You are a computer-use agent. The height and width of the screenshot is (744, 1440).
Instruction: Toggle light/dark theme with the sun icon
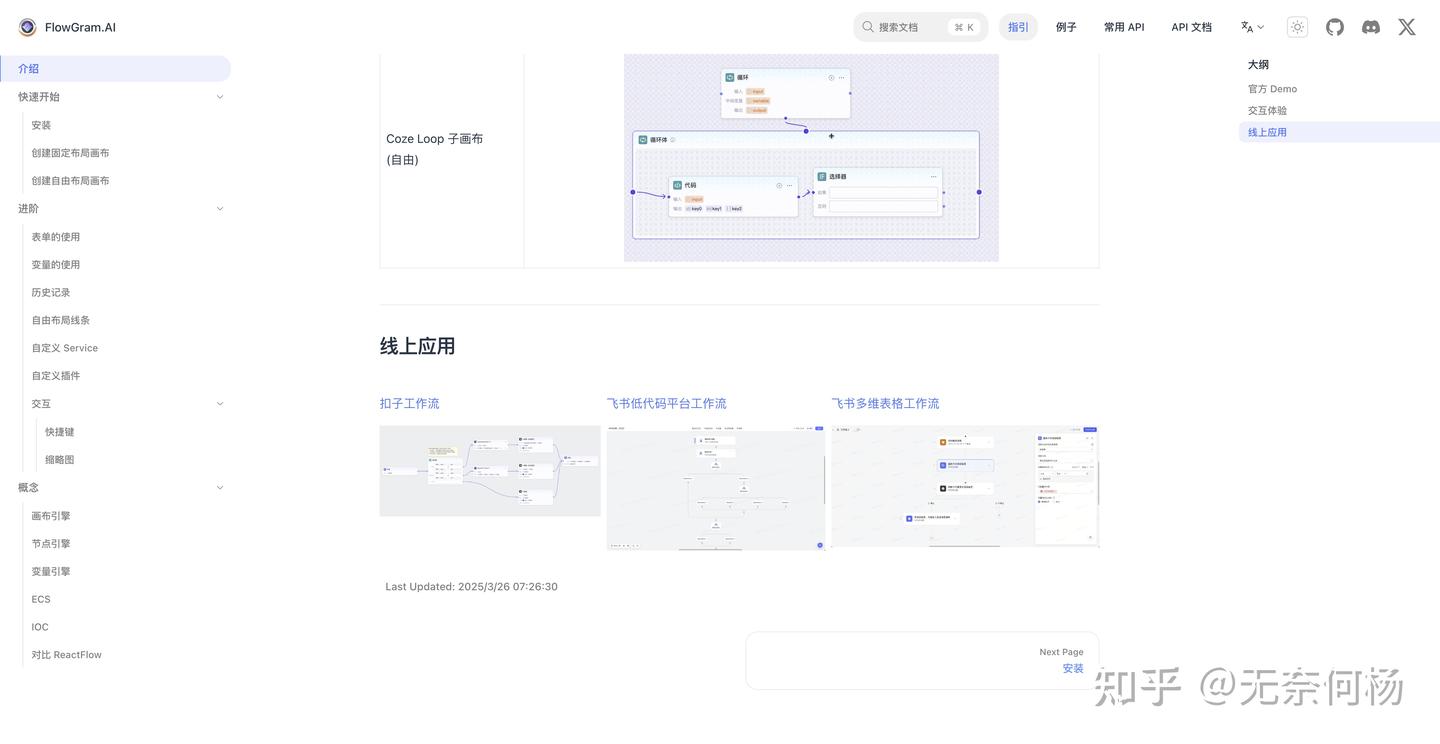(1296, 25)
